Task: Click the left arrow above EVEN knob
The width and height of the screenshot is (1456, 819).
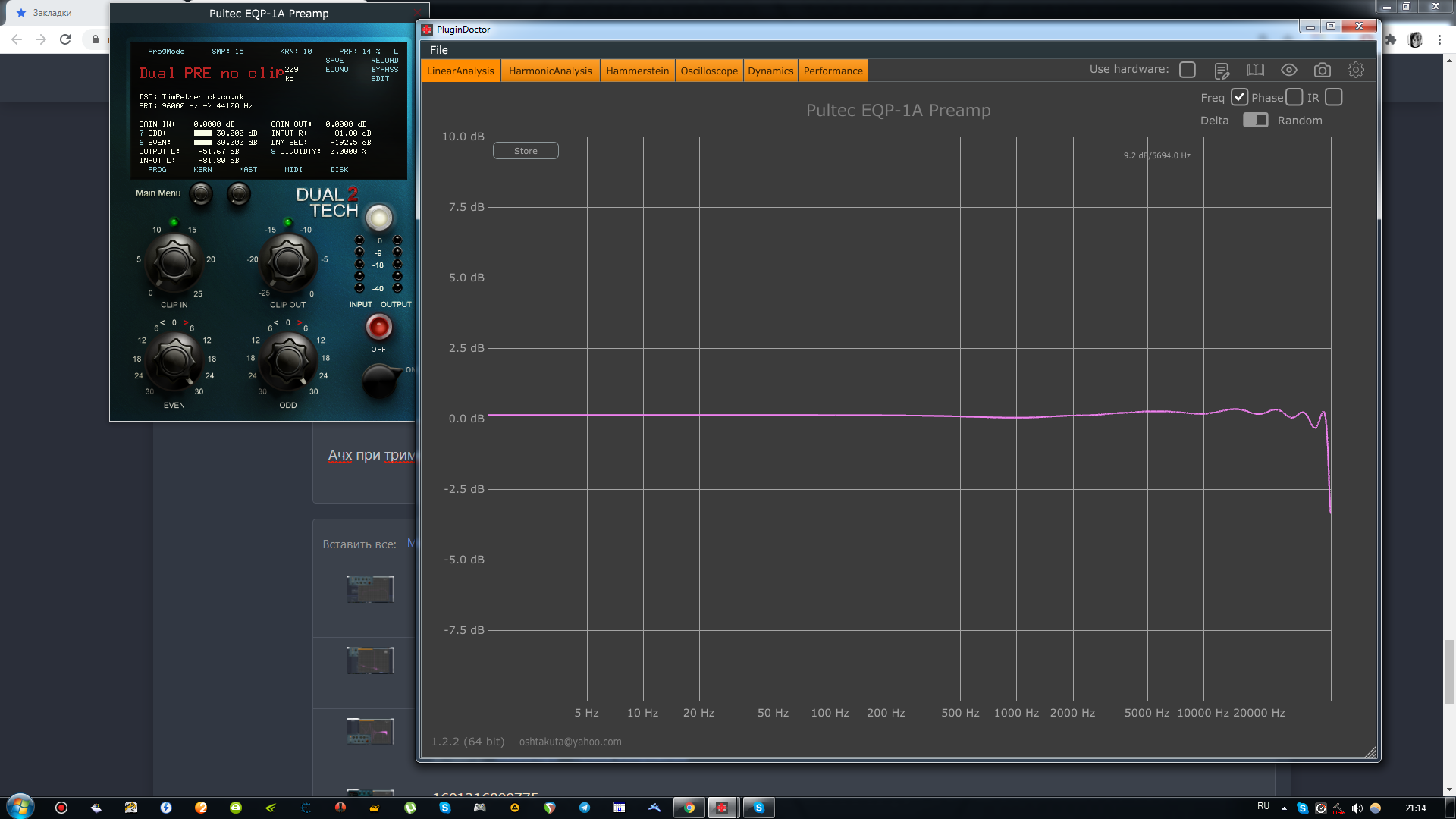Action: [162, 323]
